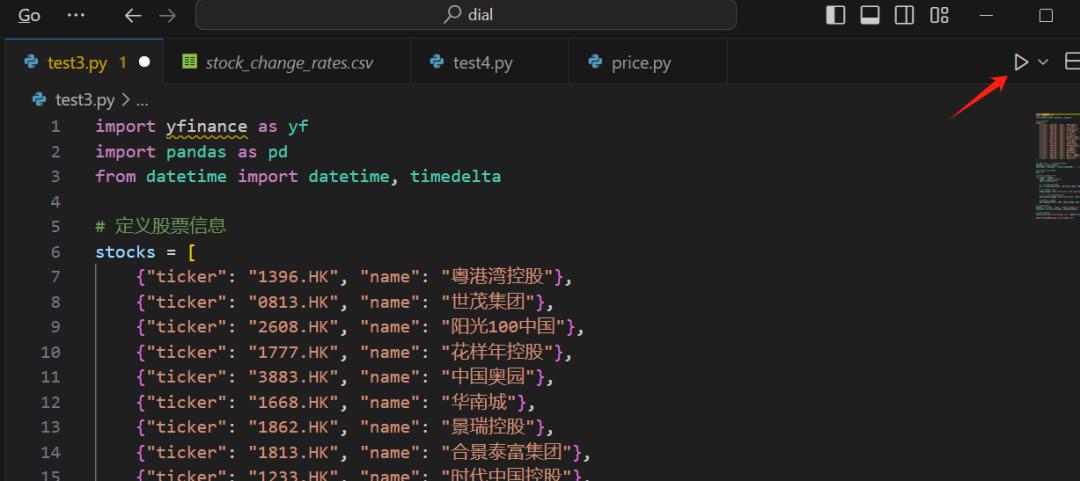Click the unsaved dot on test3.py tab

pos(144,62)
